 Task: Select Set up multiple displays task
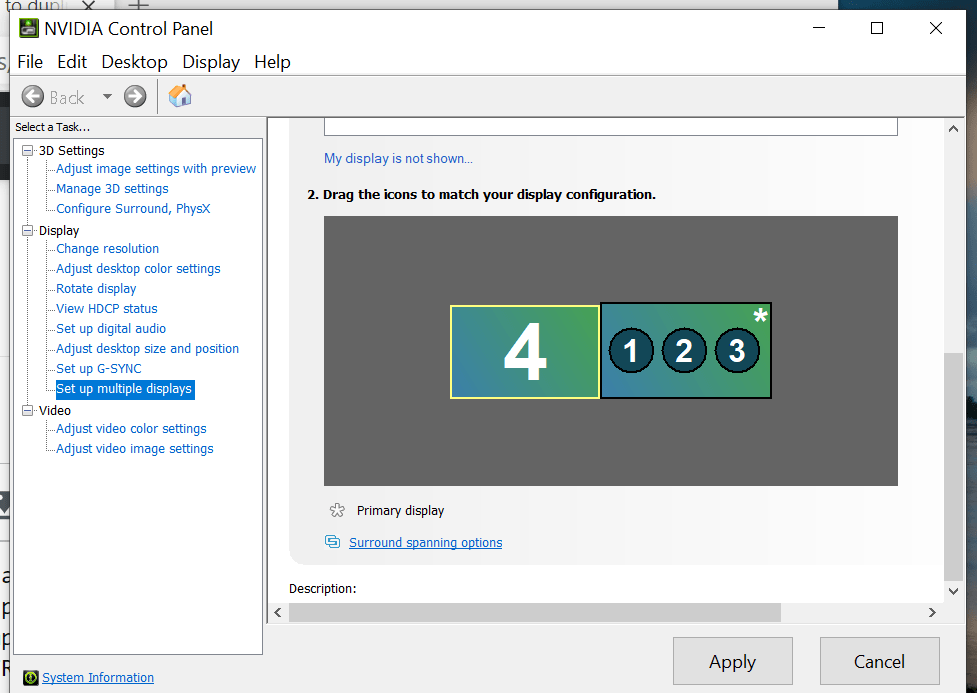click(125, 389)
